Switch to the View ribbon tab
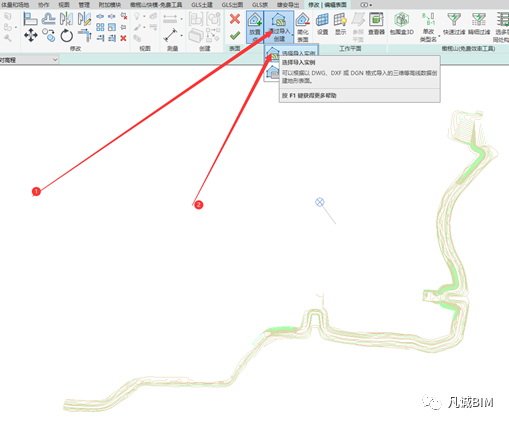 click(x=64, y=5)
